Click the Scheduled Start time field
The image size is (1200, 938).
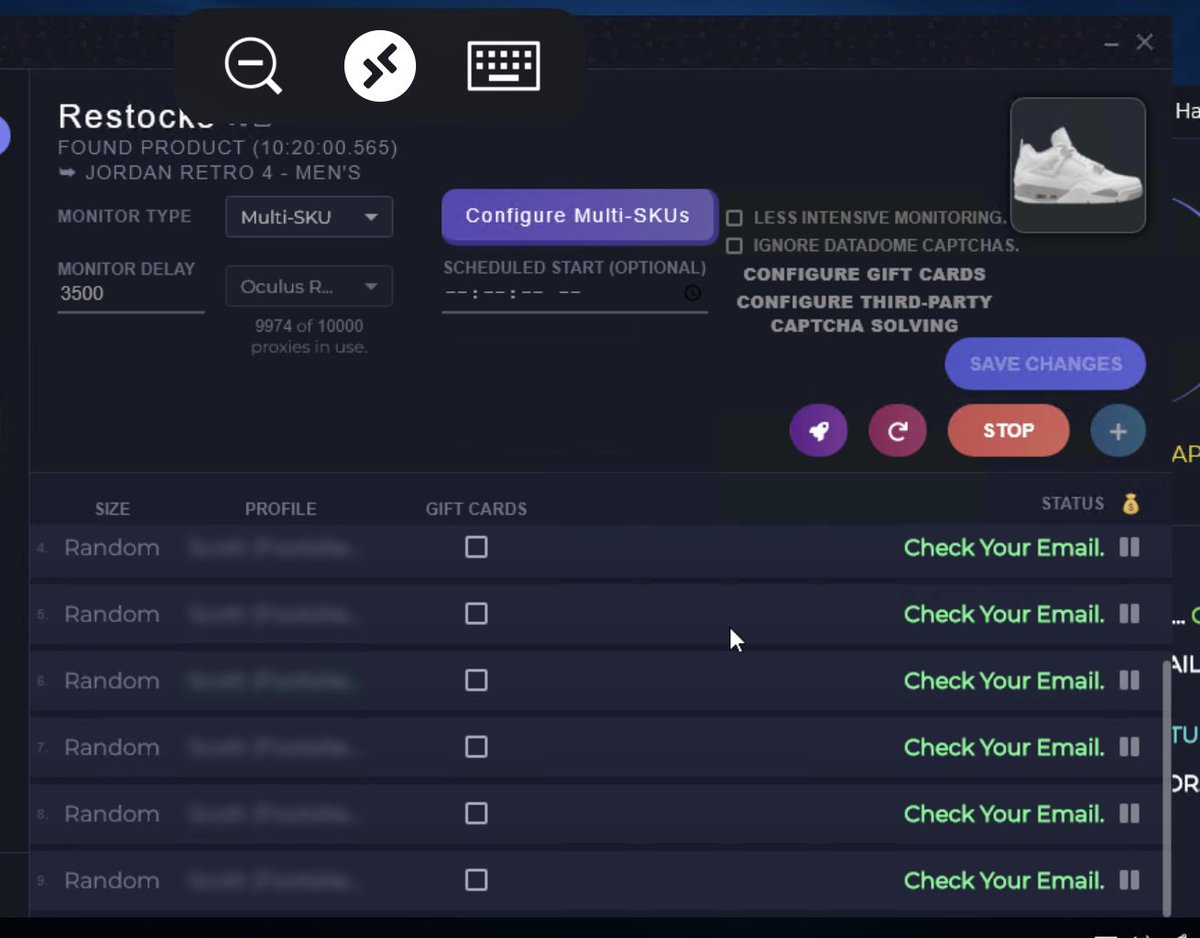[x=575, y=293]
